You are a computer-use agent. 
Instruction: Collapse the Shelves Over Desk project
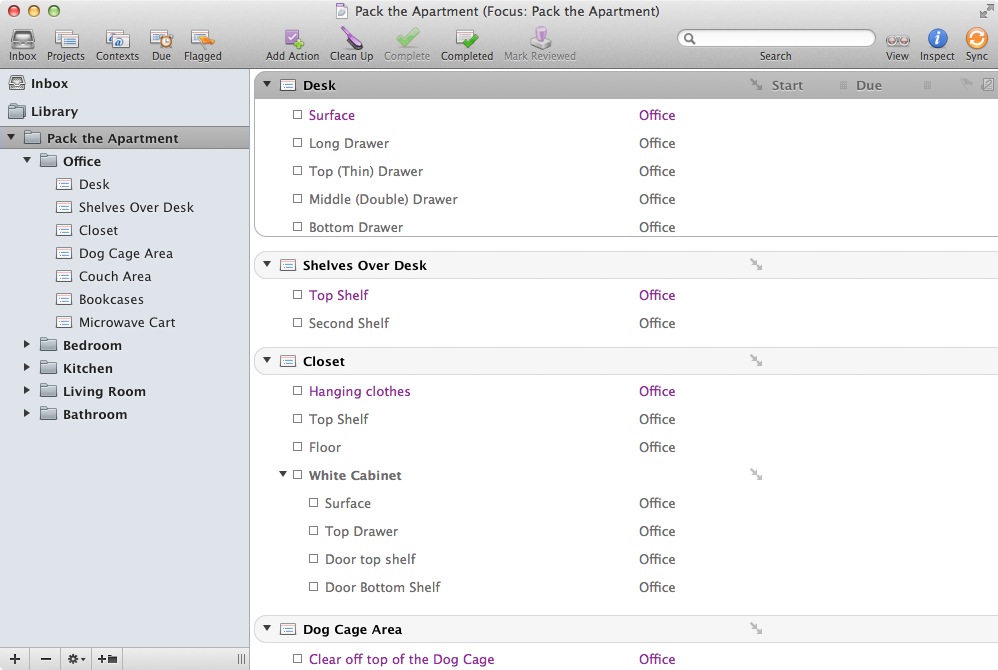pos(267,265)
